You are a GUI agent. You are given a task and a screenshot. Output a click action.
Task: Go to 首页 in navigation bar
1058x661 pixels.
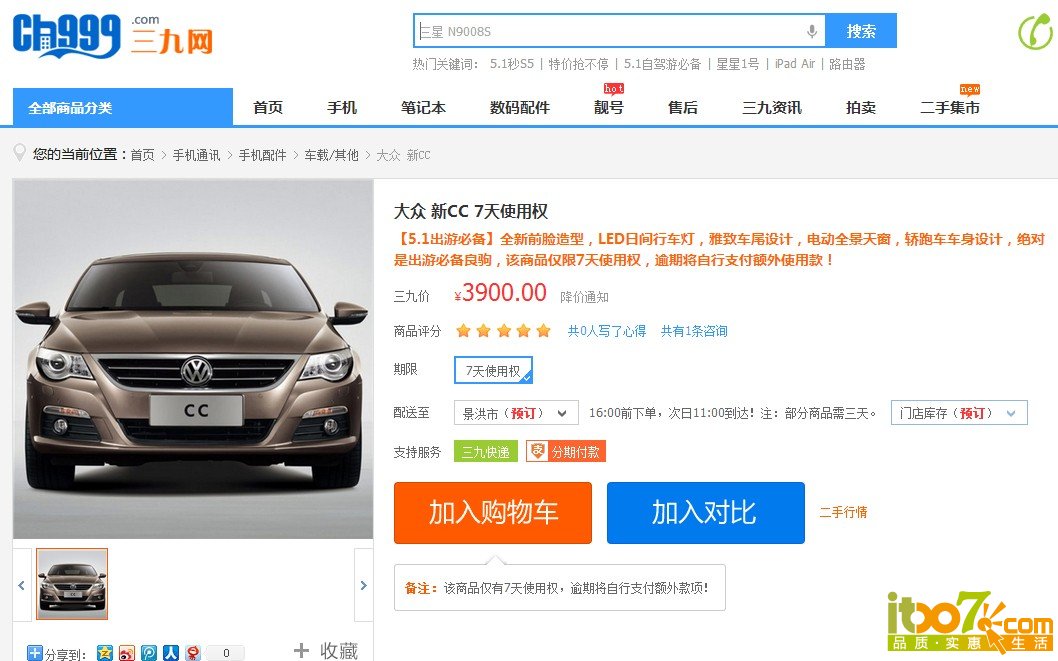point(268,107)
